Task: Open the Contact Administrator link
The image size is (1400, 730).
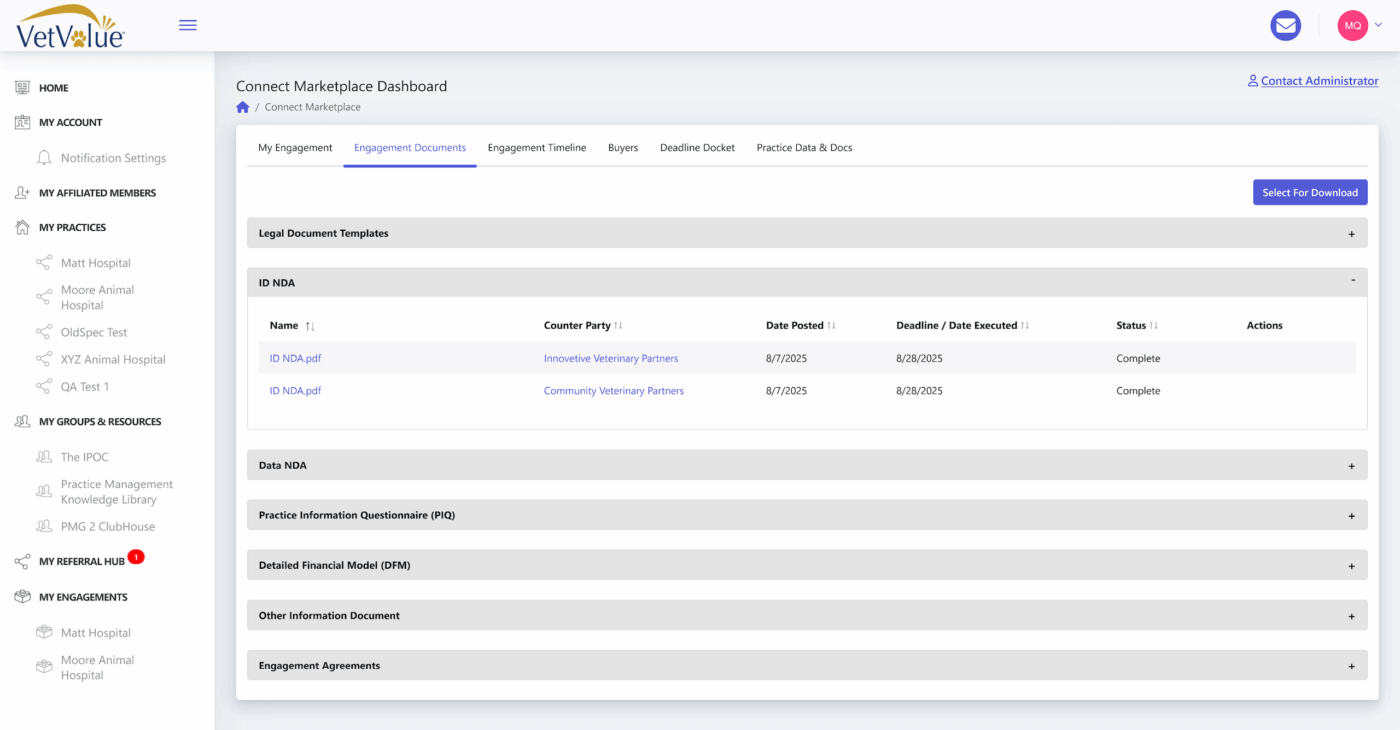Action: tap(1319, 81)
